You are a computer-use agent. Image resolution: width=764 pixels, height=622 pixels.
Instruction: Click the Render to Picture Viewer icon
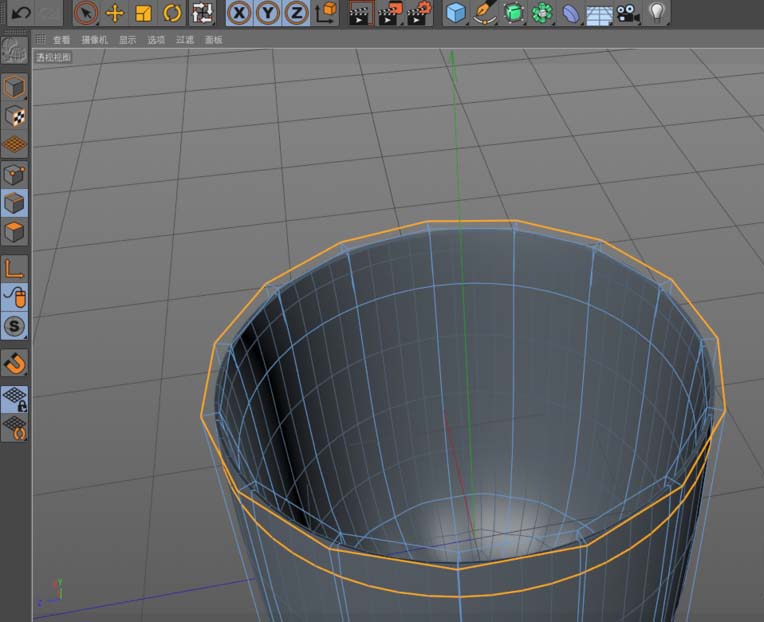tap(390, 13)
